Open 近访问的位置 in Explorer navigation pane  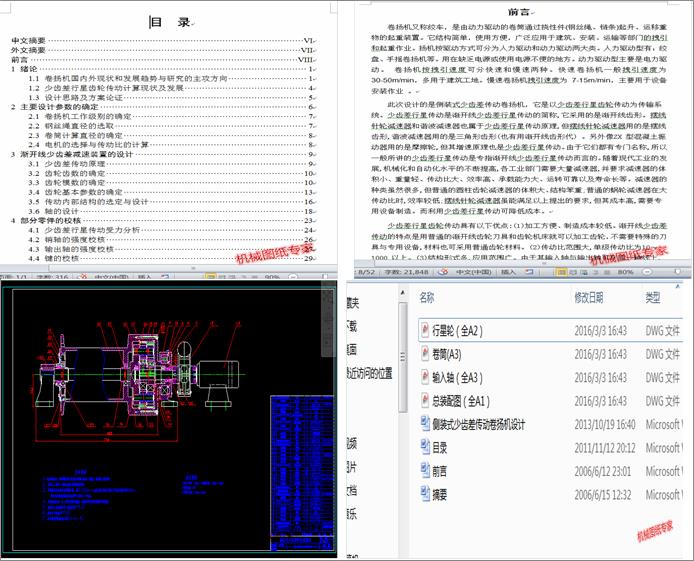[370, 373]
